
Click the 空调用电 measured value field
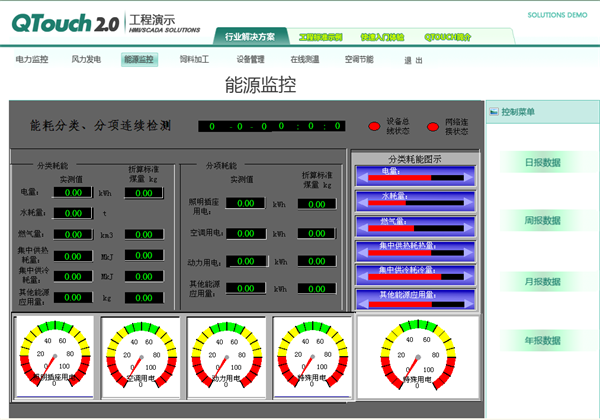pos(245,233)
